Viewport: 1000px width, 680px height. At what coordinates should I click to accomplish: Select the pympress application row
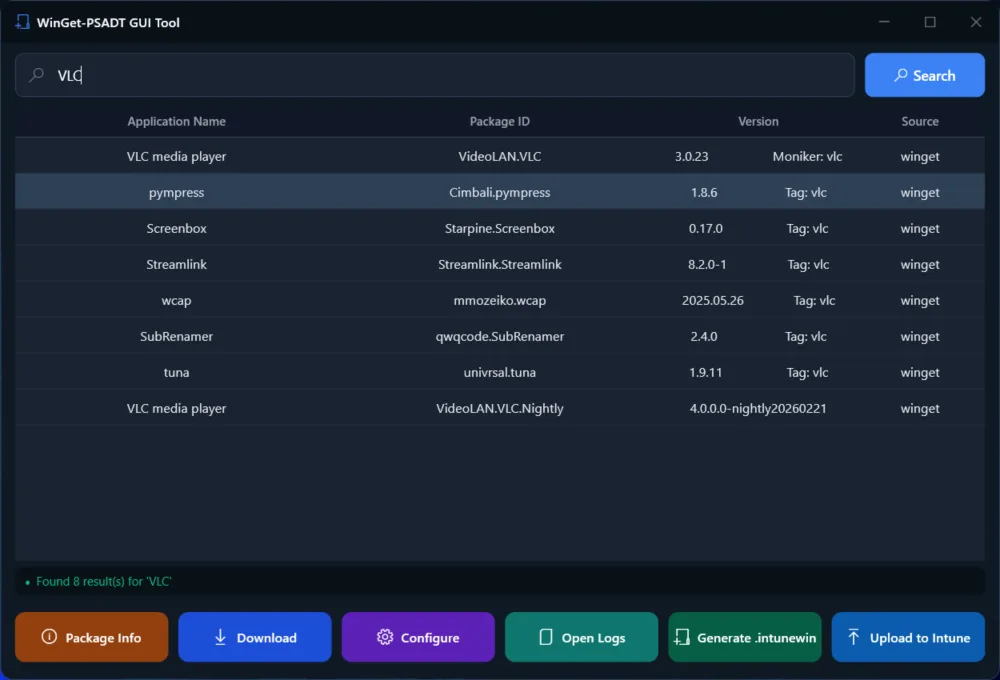point(500,192)
